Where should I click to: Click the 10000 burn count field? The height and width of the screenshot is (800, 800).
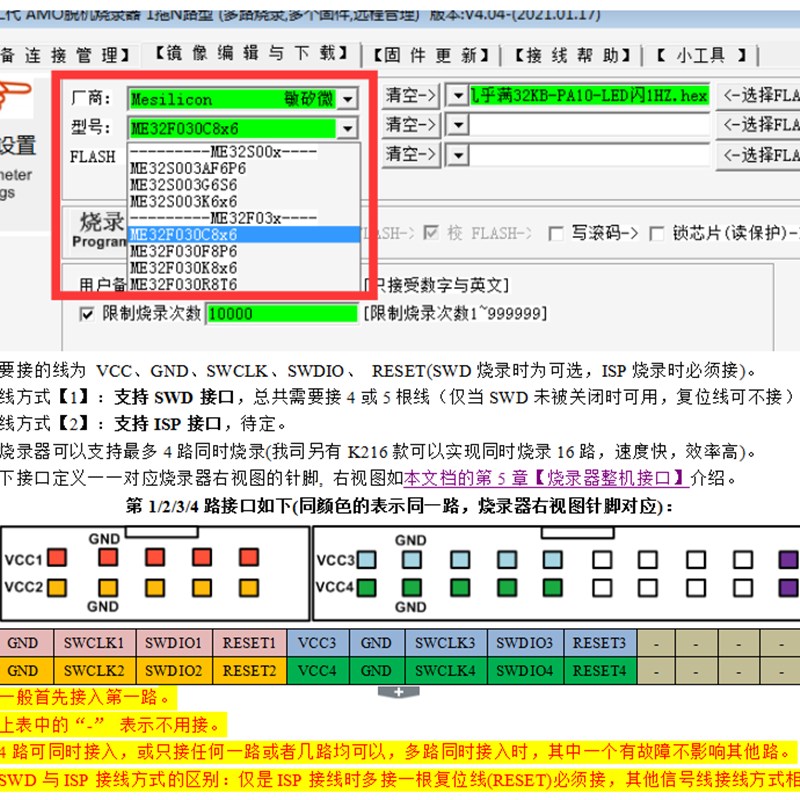282,314
